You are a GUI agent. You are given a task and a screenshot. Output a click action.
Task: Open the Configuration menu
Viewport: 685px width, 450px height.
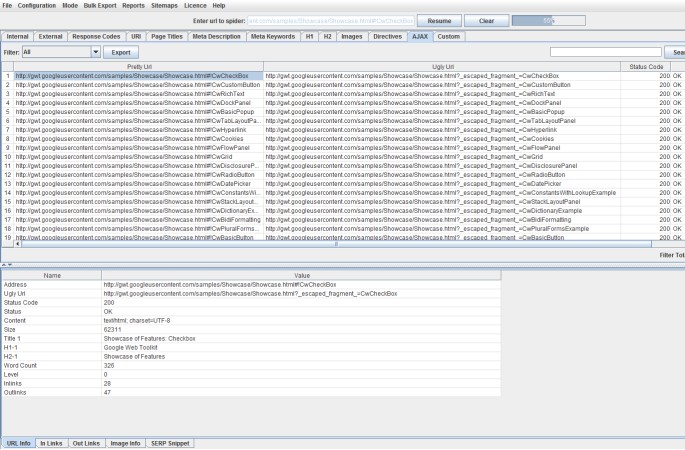coord(37,6)
